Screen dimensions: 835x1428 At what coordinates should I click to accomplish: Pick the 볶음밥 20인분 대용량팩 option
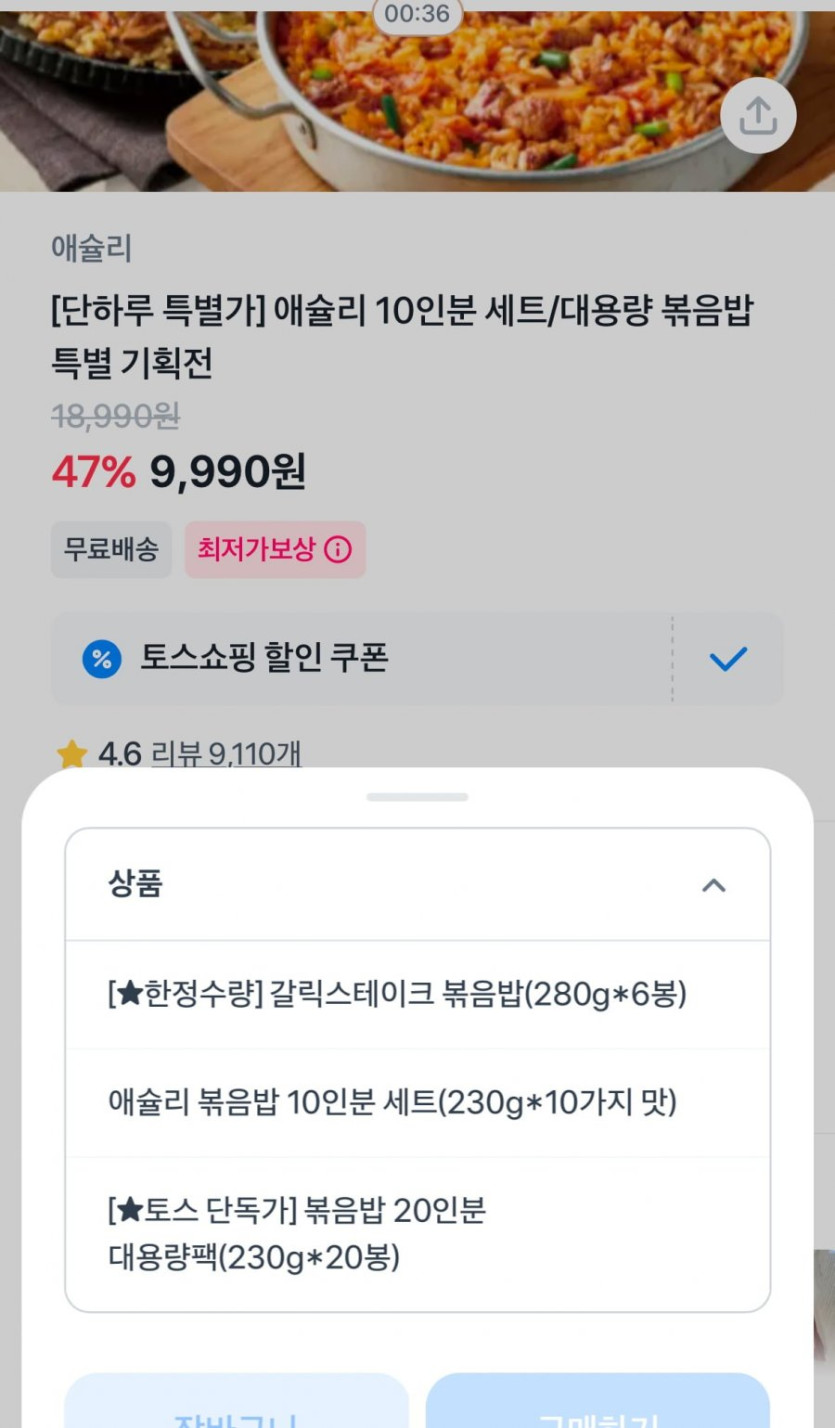[297, 1234]
